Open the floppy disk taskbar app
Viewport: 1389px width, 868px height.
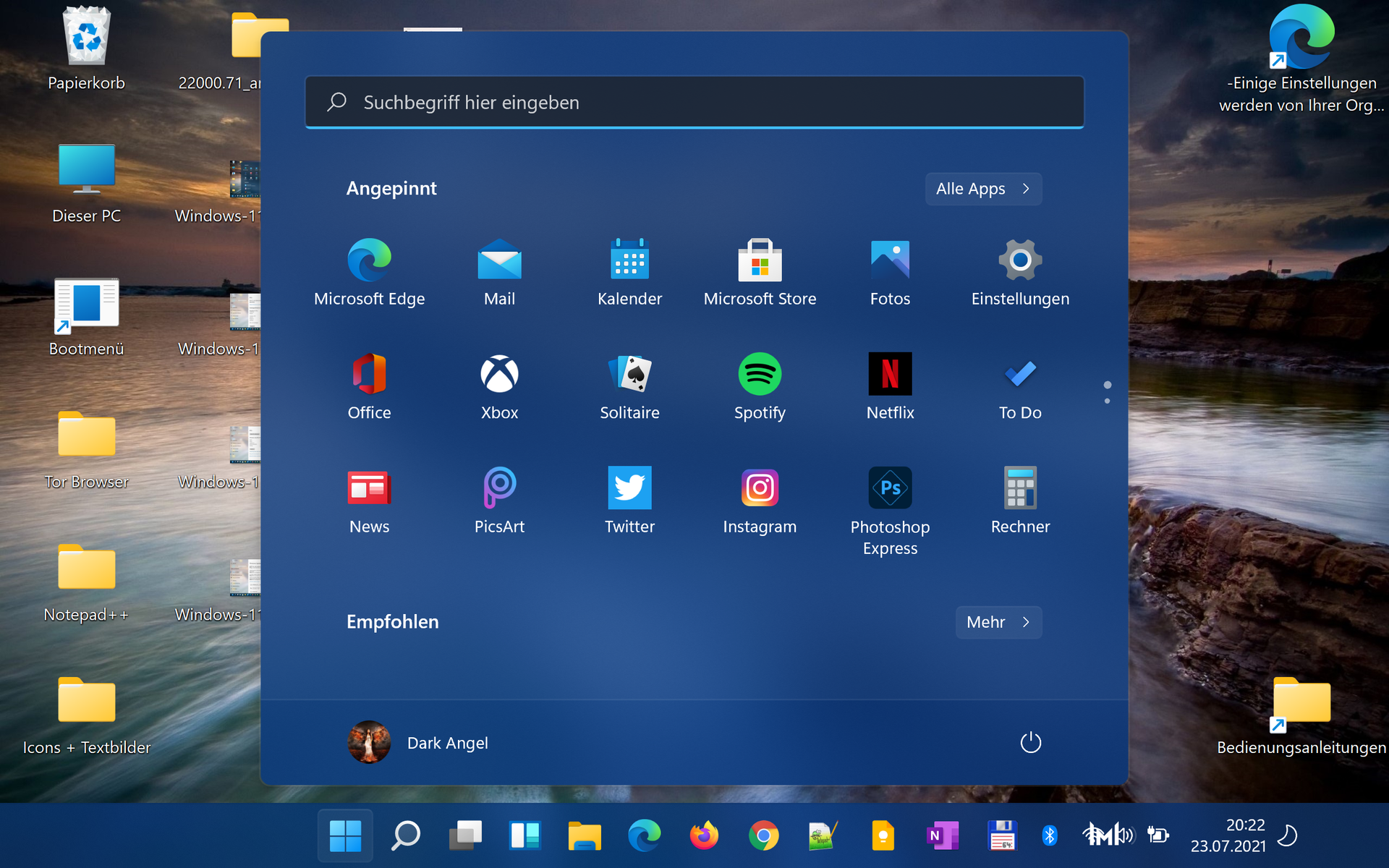pyautogui.click(x=1002, y=835)
